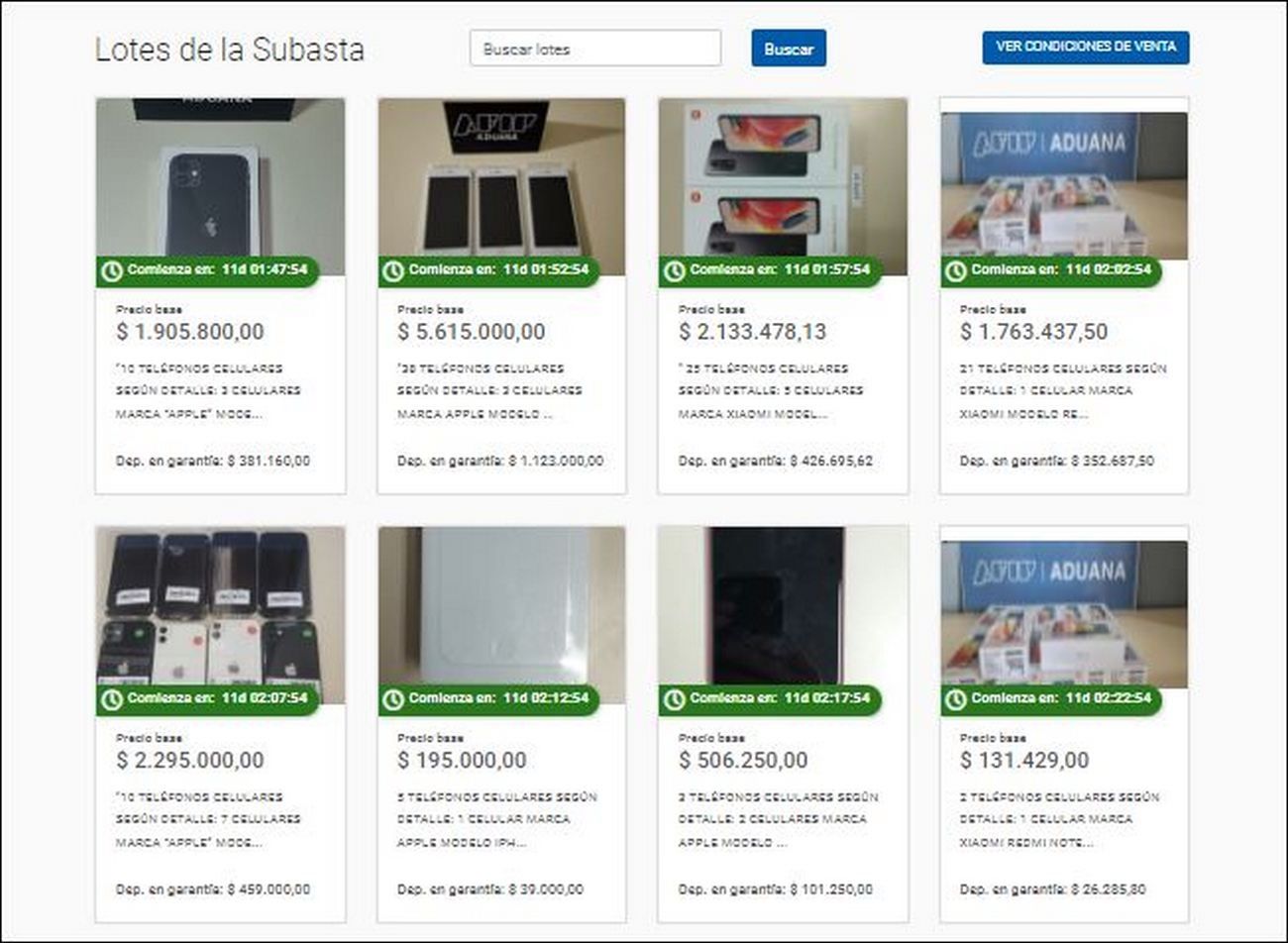Open the dark phone screen lot thumbnail

pyautogui.click(x=783, y=615)
